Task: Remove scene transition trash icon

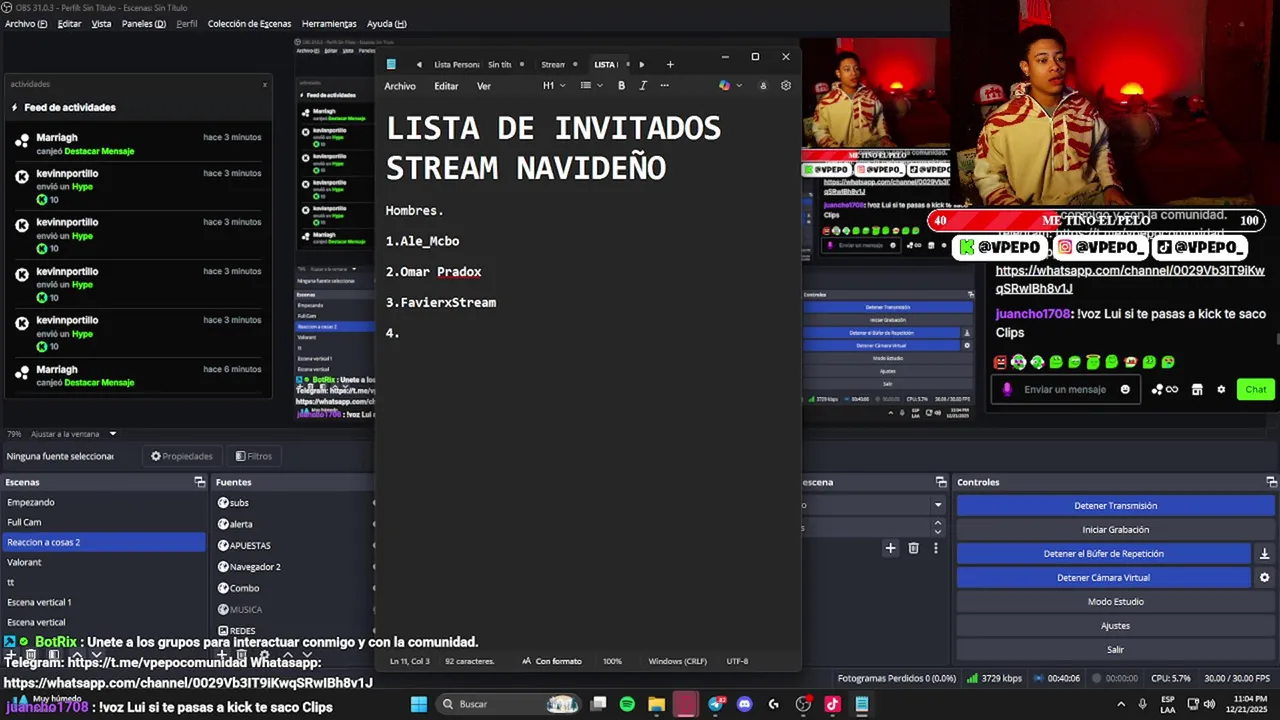Action: coord(913,548)
